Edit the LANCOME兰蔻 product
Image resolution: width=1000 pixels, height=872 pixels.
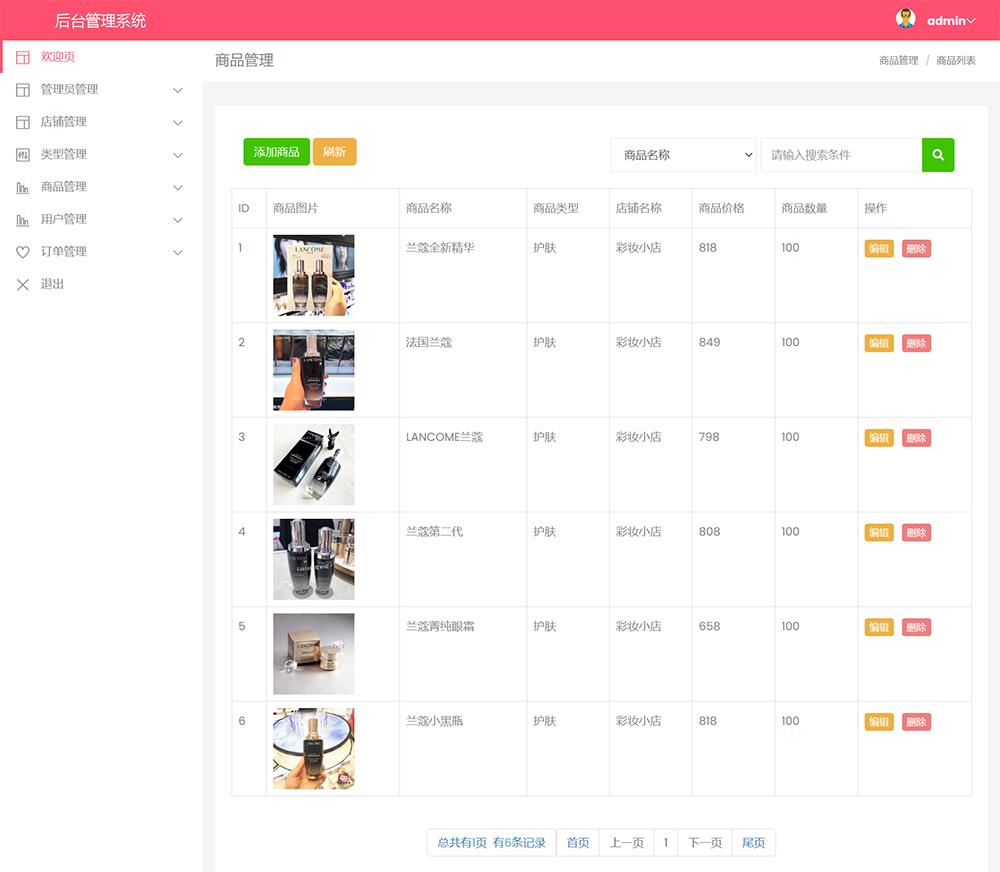879,438
